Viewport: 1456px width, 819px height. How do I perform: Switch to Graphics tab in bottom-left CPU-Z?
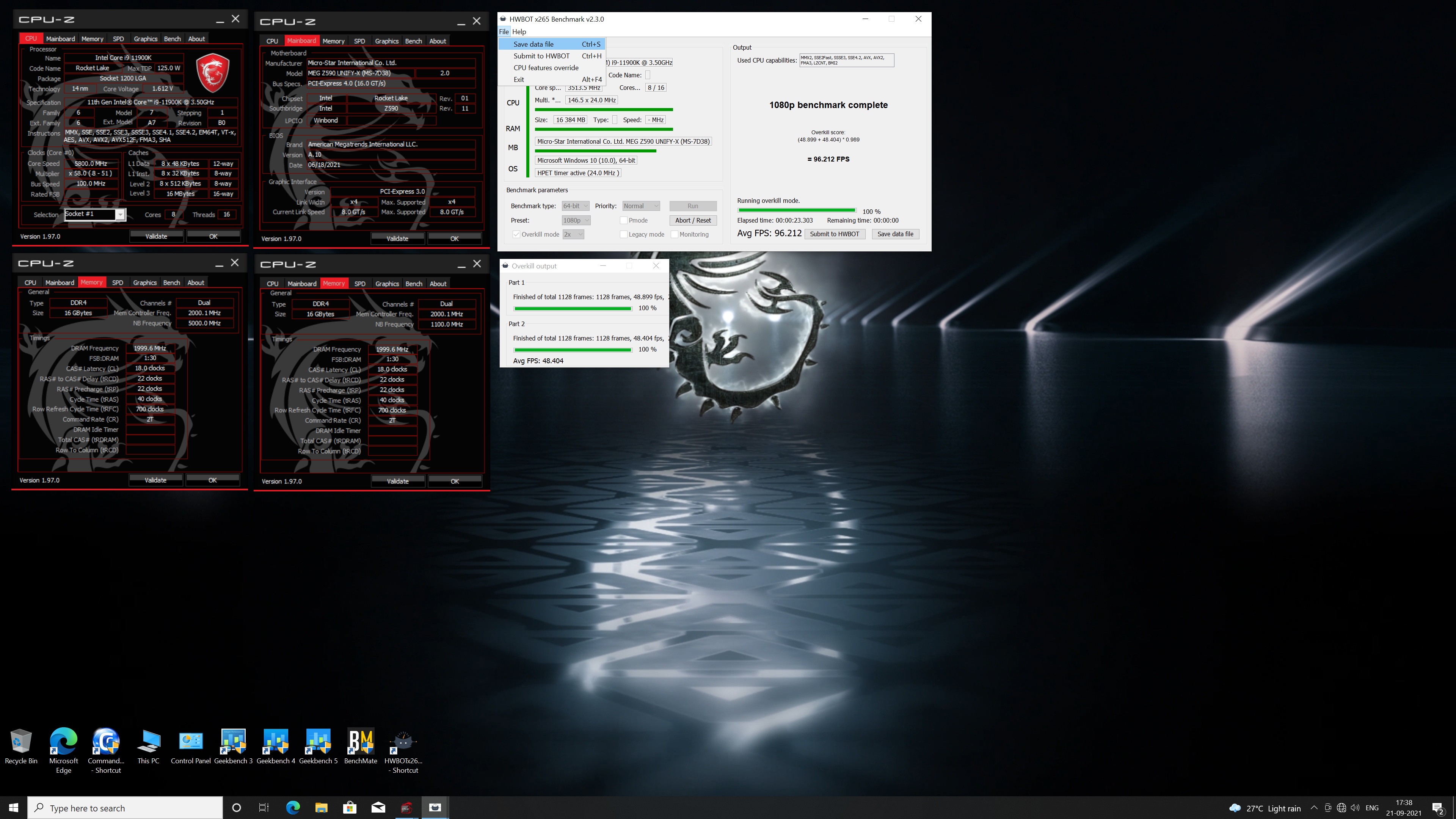(145, 282)
